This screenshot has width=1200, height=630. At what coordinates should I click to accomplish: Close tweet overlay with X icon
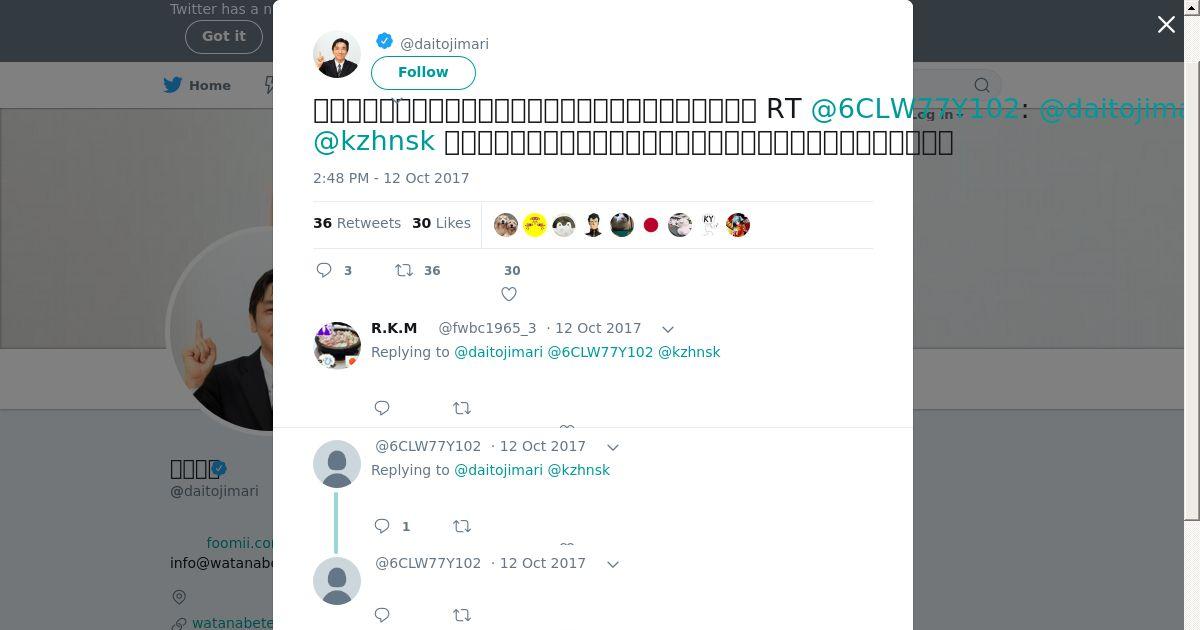1166,25
